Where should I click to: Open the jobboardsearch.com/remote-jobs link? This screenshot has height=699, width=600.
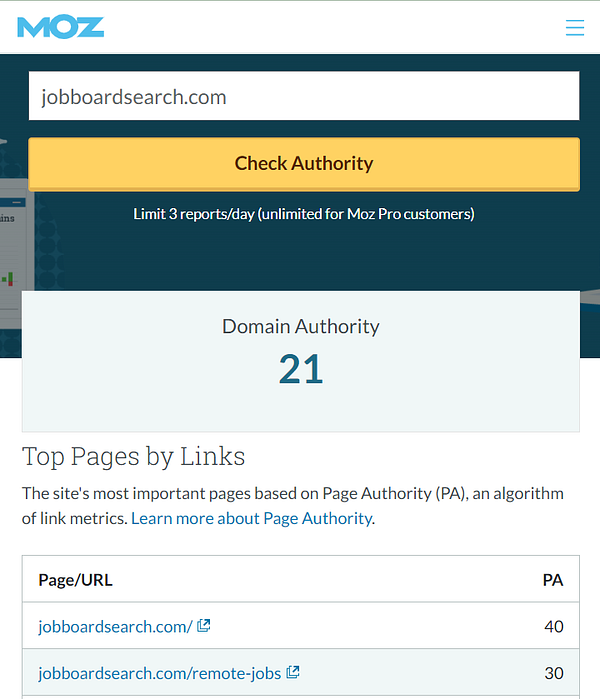(x=160, y=673)
